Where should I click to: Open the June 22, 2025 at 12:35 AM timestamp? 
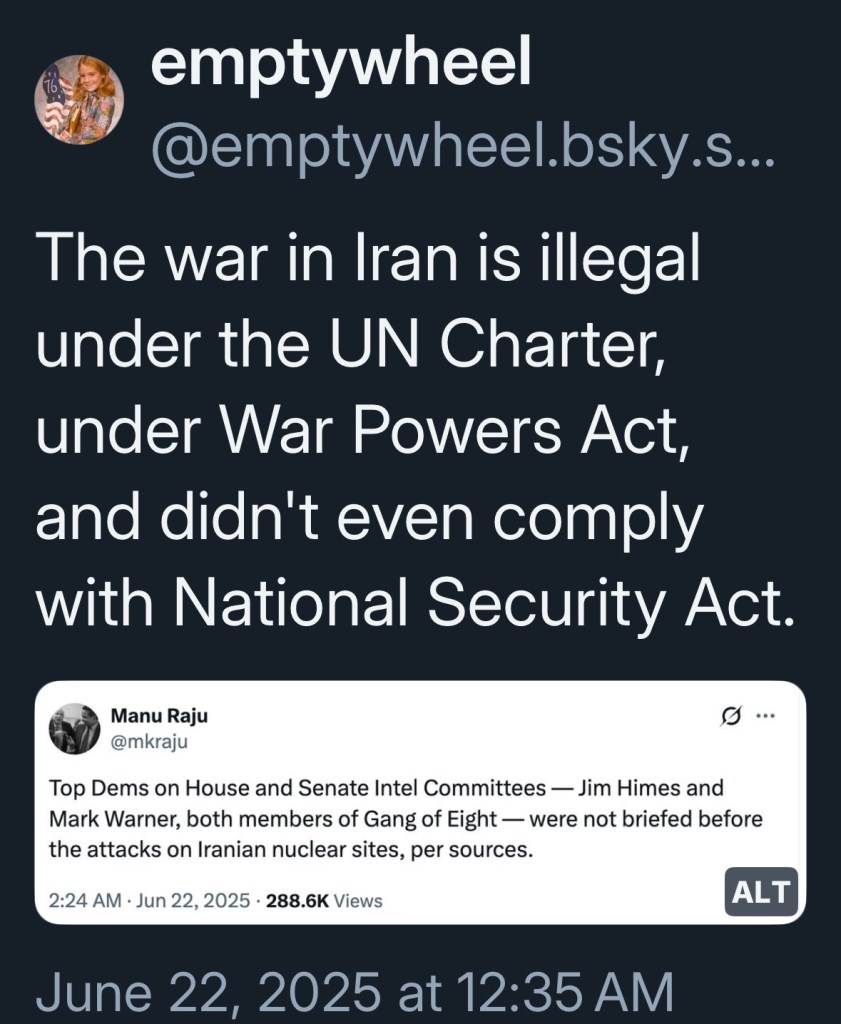pos(354,994)
